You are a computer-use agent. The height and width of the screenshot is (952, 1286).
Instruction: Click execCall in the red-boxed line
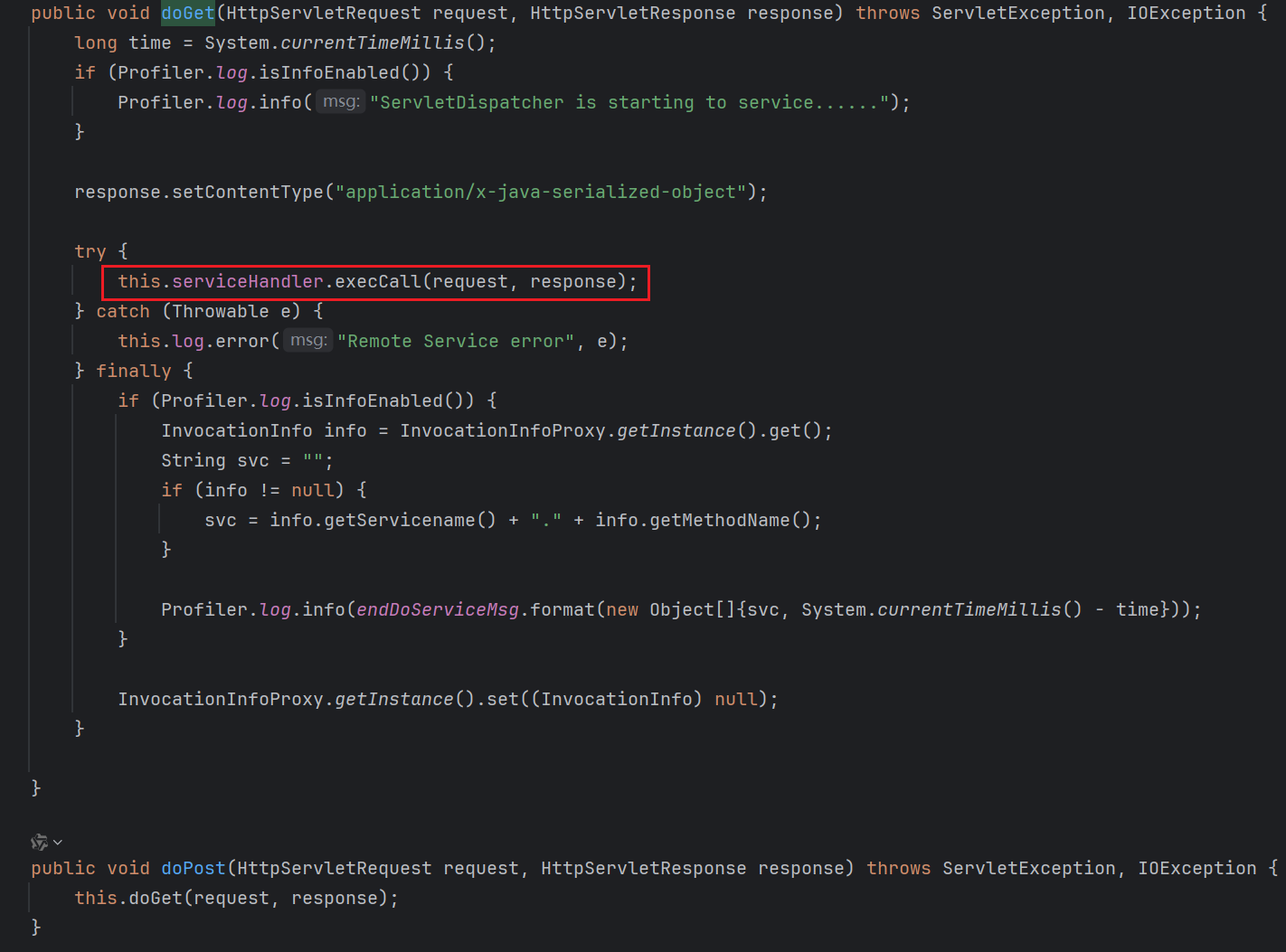[377, 281]
